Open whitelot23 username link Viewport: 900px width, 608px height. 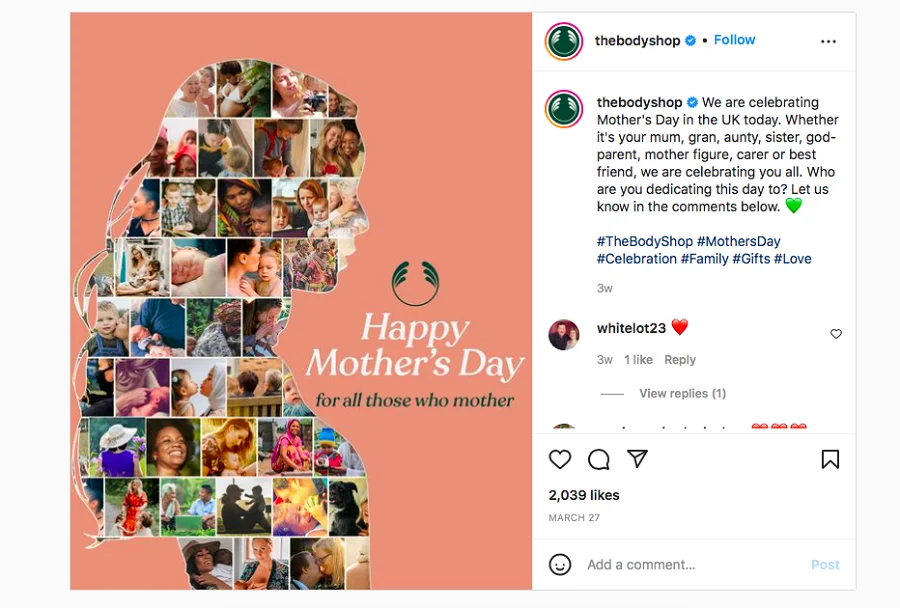click(630, 328)
